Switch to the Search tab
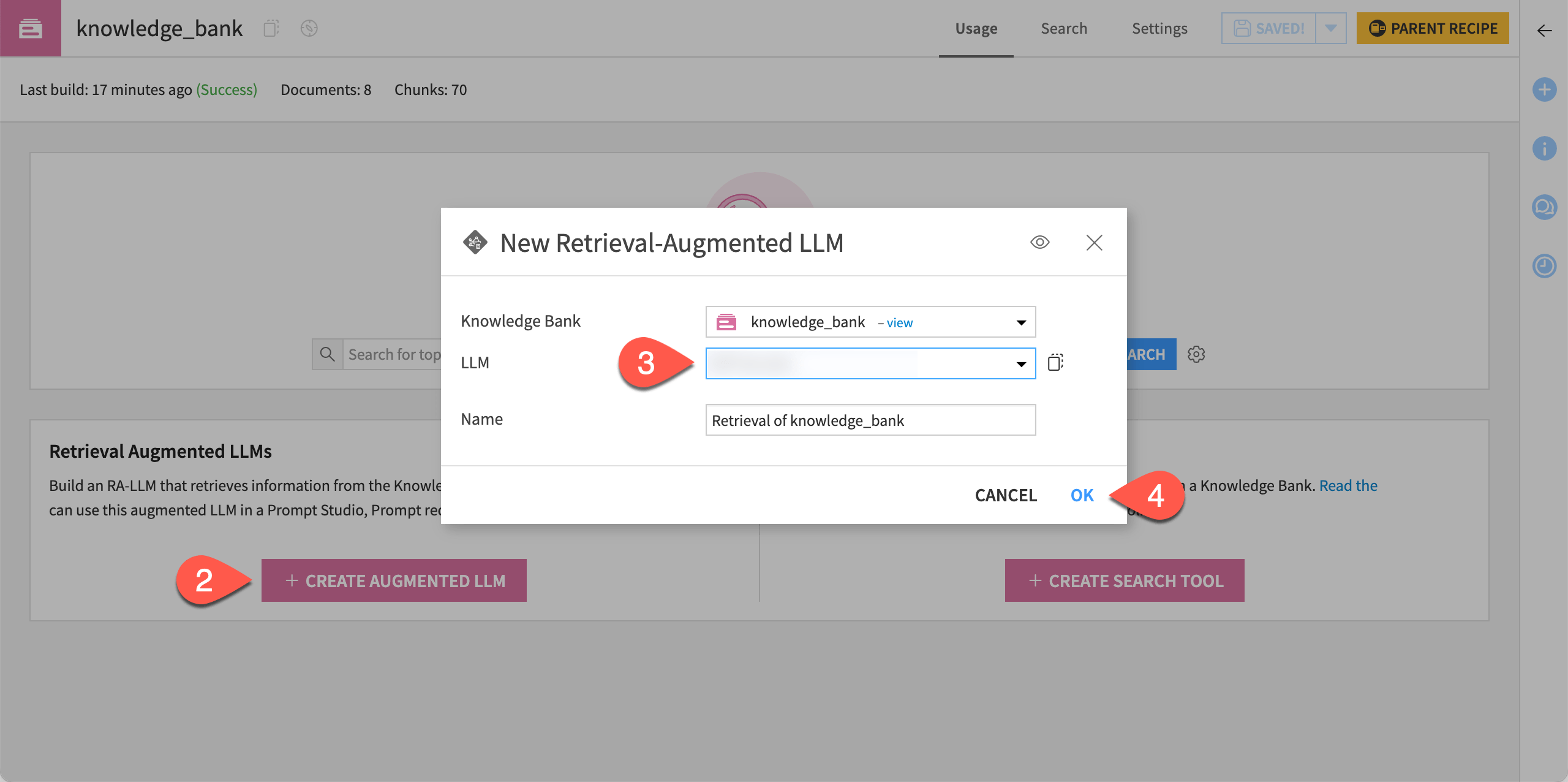Image resolution: width=1568 pixels, height=782 pixels. [1064, 28]
